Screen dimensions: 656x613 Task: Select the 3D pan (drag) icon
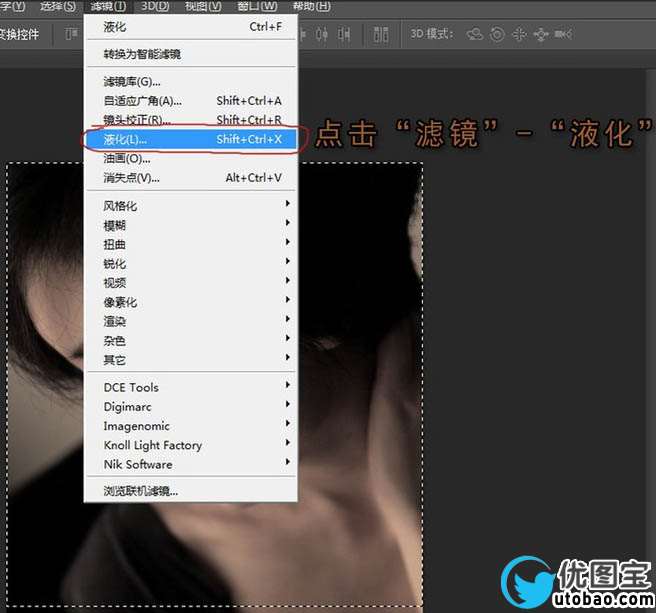519,34
